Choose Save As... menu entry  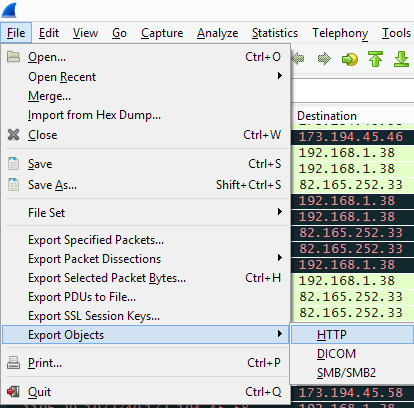point(145,185)
